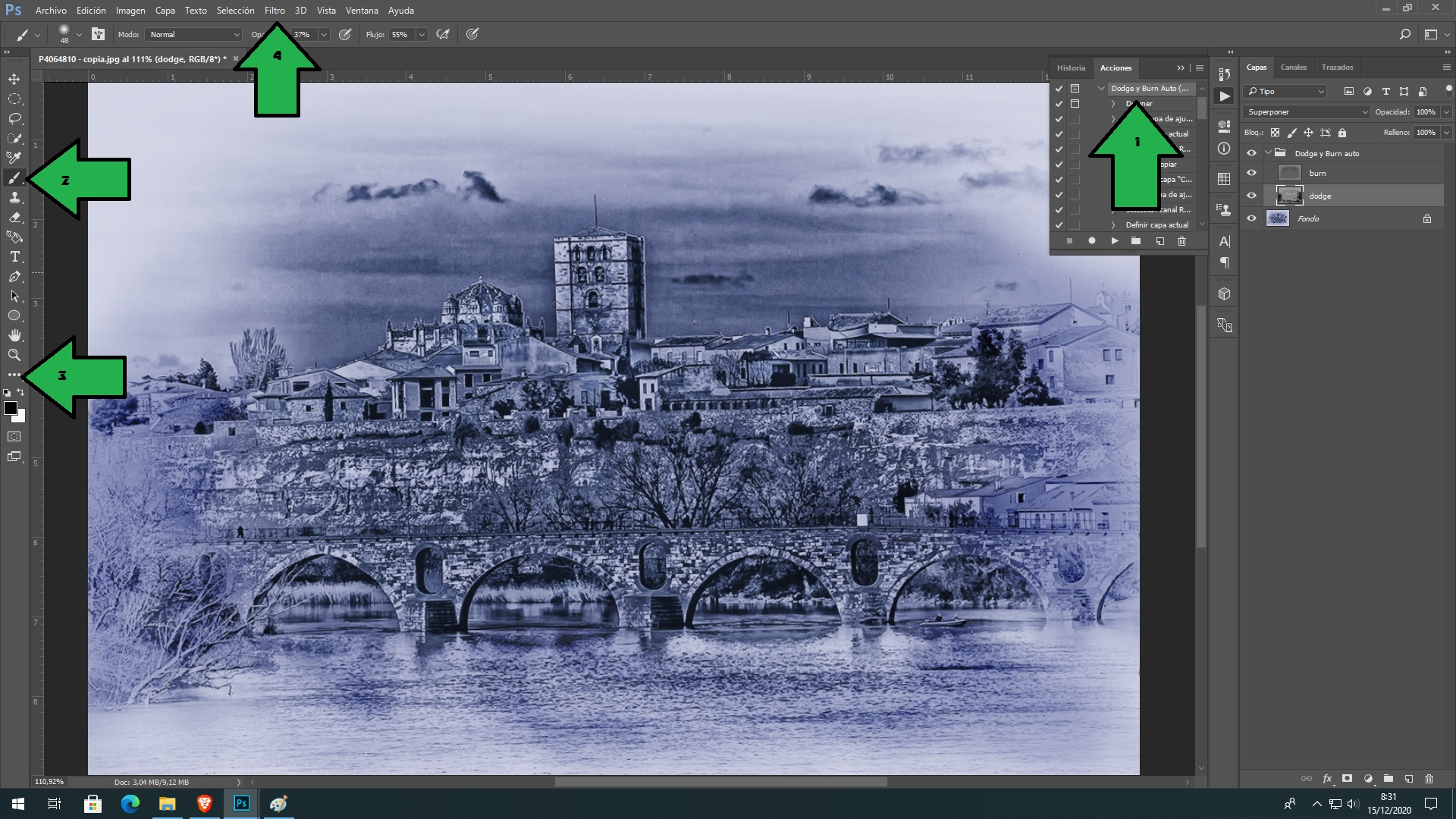Select the Ellipse shape tool
Viewport: 1456px width, 819px height.
tap(14, 315)
